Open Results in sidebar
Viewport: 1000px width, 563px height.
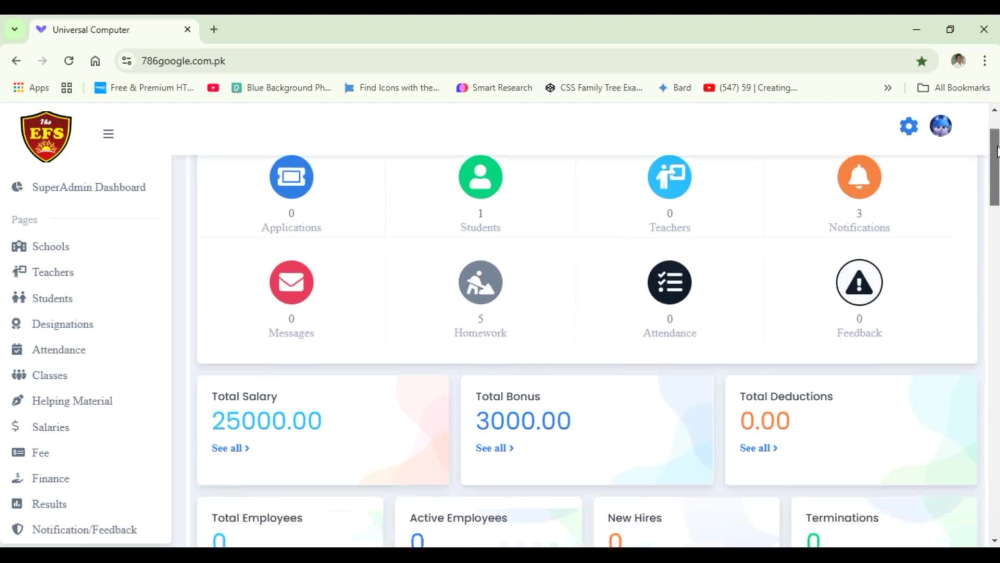coord(39,504)
